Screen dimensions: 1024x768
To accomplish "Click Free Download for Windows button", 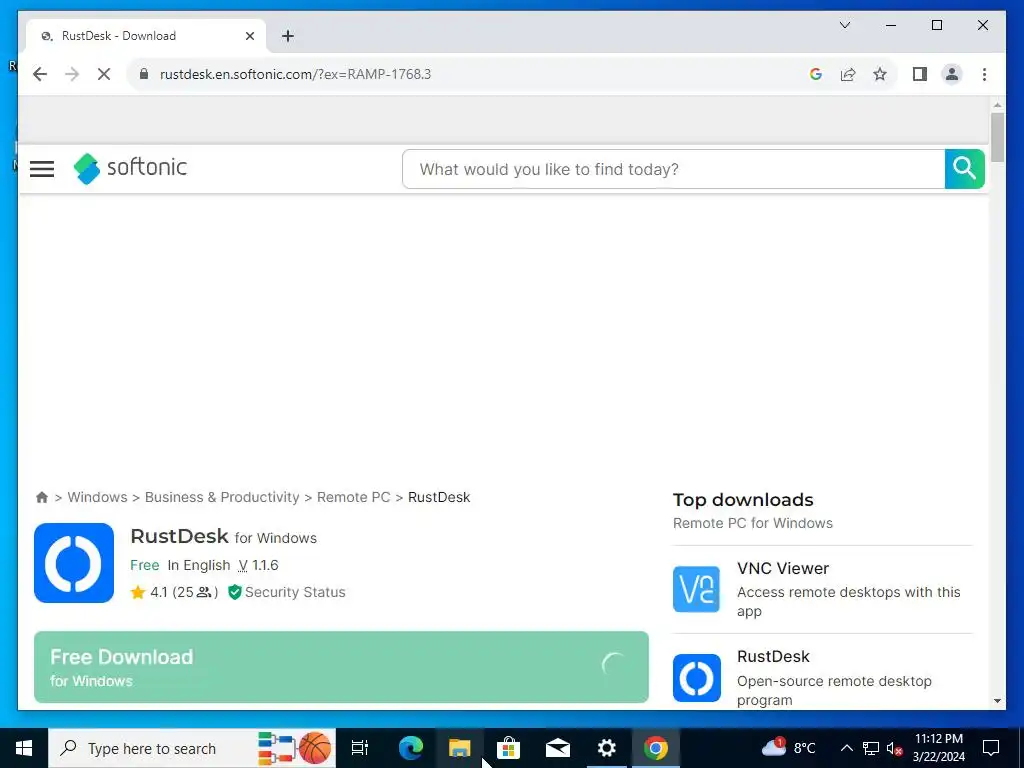I will pos(342,667).
